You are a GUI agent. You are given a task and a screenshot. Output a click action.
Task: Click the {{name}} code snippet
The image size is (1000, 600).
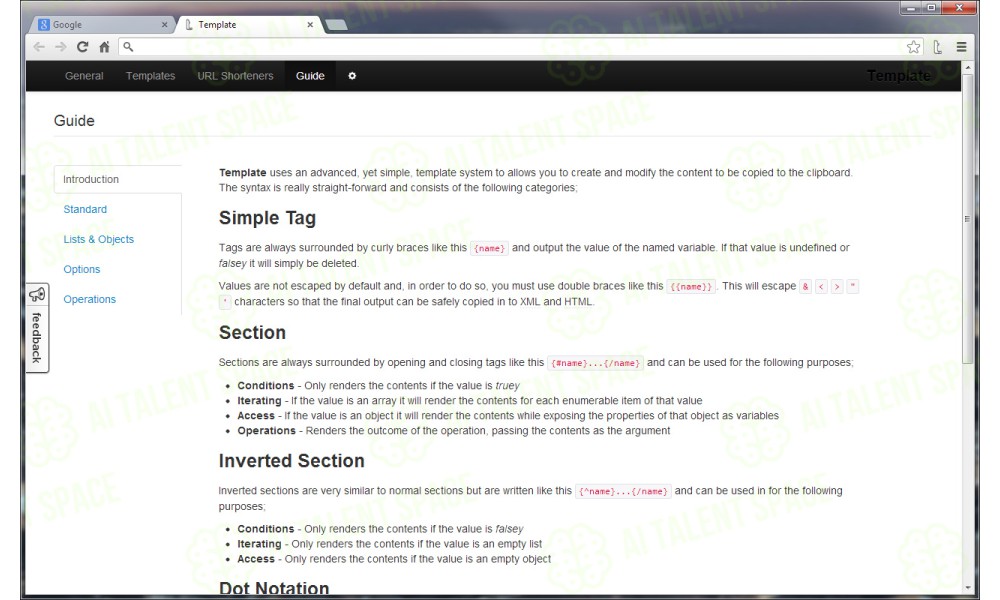pyautogui.click(x=691, y=286)
